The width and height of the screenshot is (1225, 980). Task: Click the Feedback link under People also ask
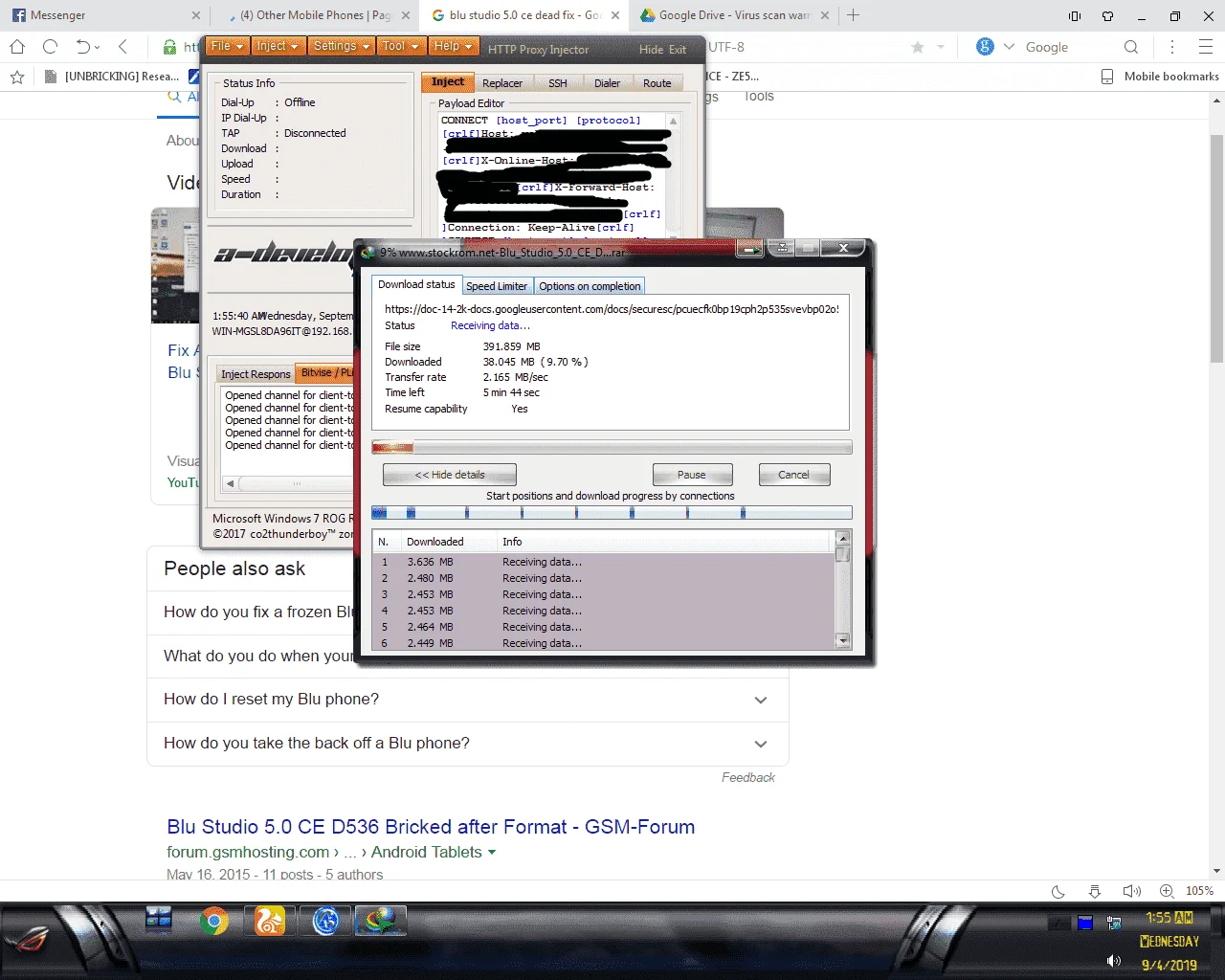(748, 777)
